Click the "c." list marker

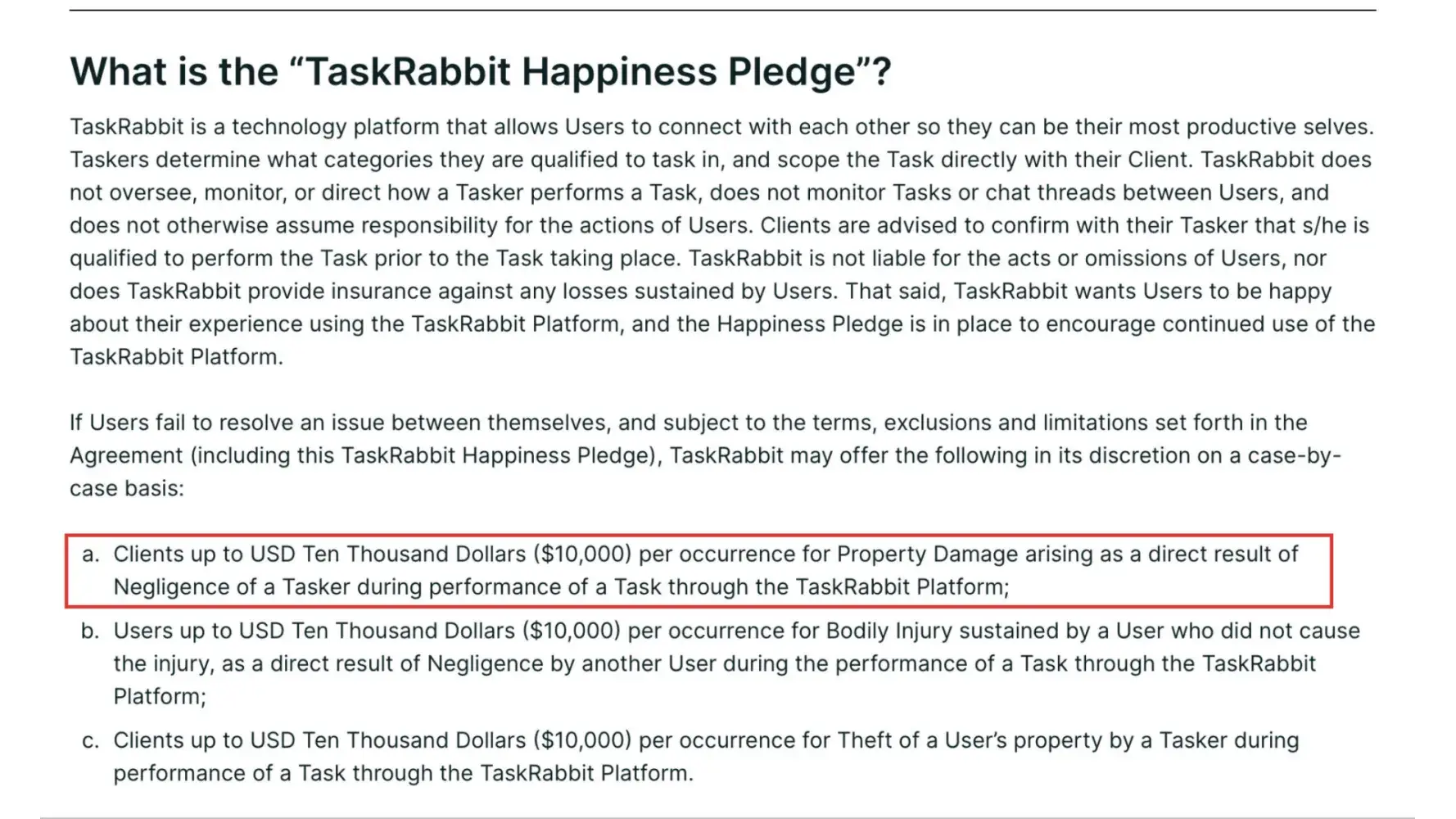coord(91,740)
